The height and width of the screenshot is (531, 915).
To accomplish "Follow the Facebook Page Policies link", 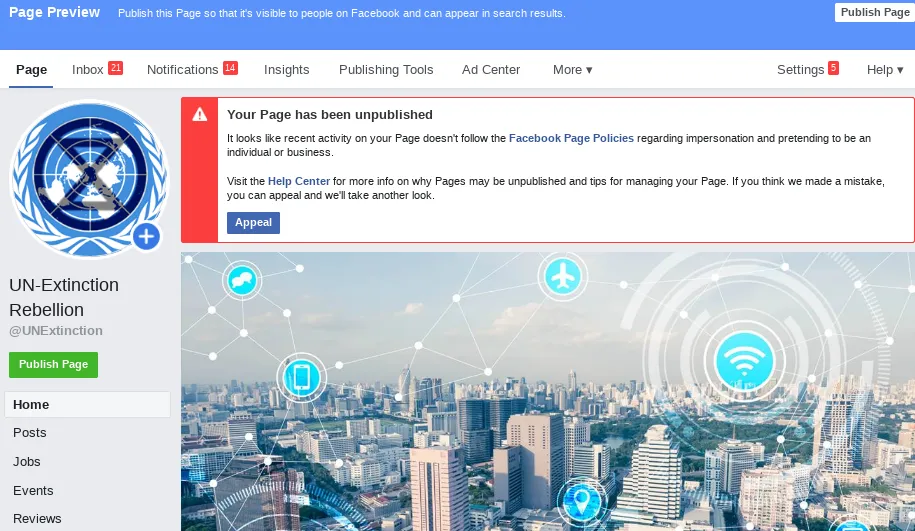I will (x=571, y=138).
